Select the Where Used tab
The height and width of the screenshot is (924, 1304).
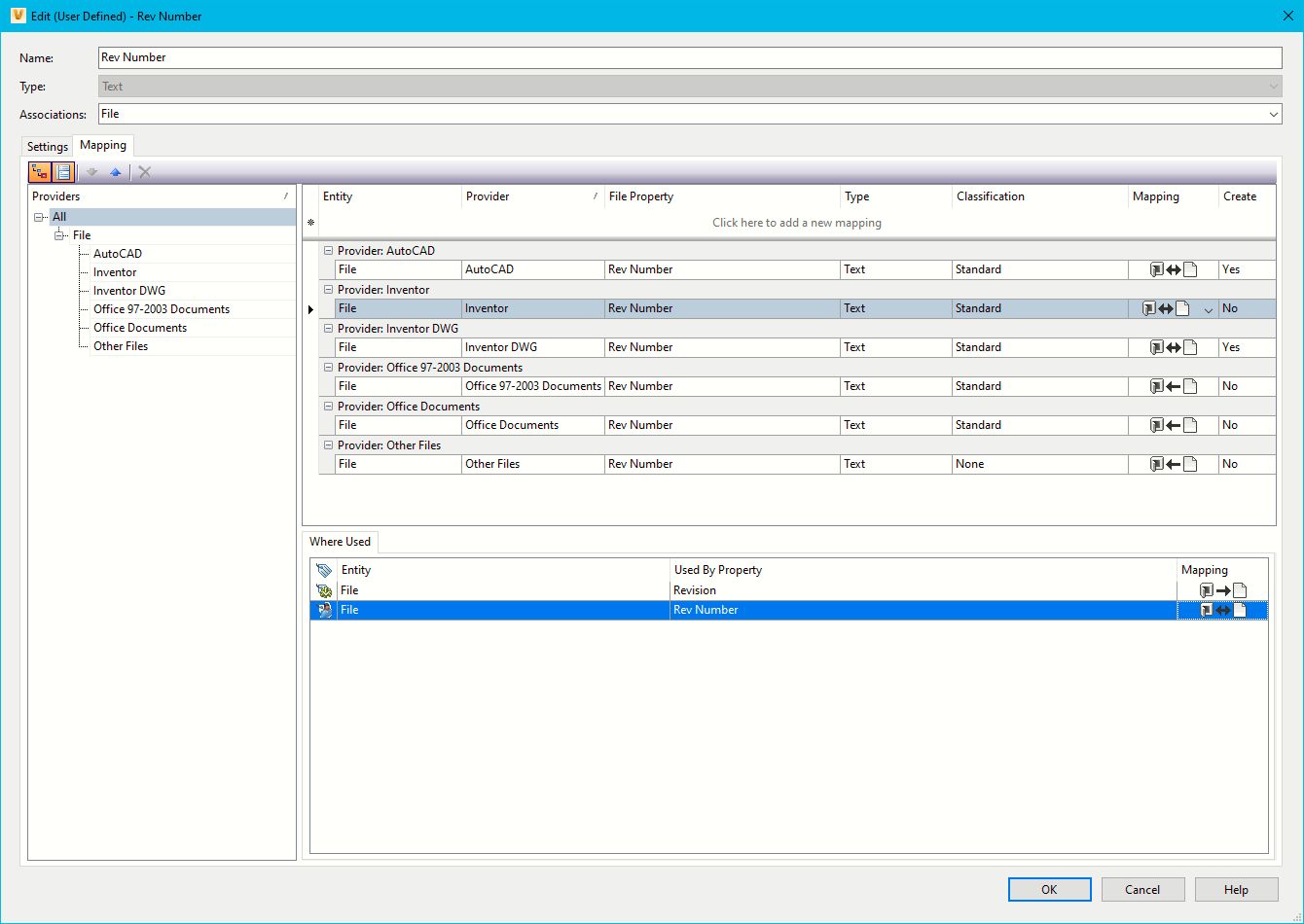[x=340, y=542]
